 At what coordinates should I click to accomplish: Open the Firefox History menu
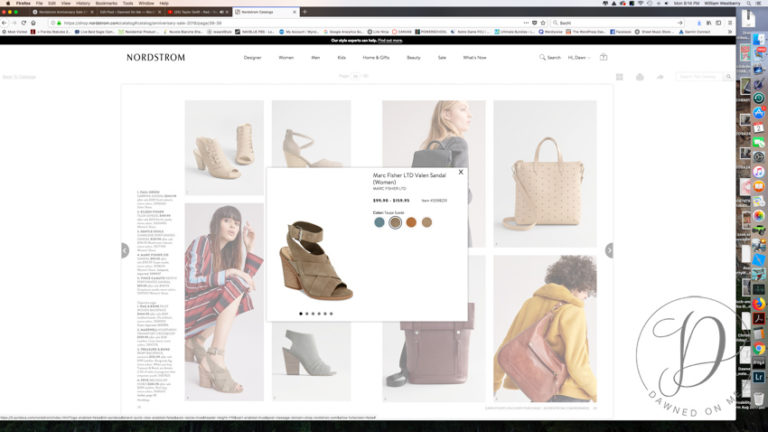83,3
